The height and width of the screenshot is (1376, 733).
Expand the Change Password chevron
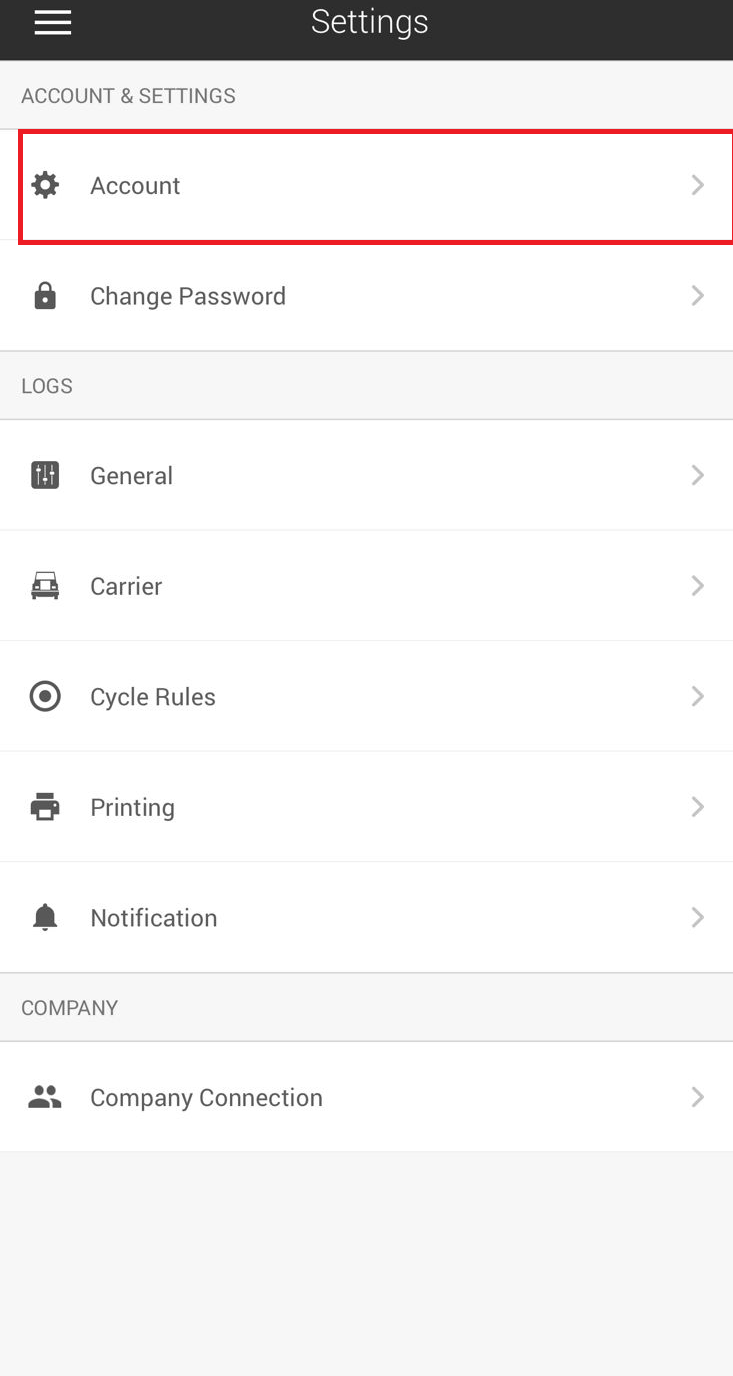[x=698, y=296]
